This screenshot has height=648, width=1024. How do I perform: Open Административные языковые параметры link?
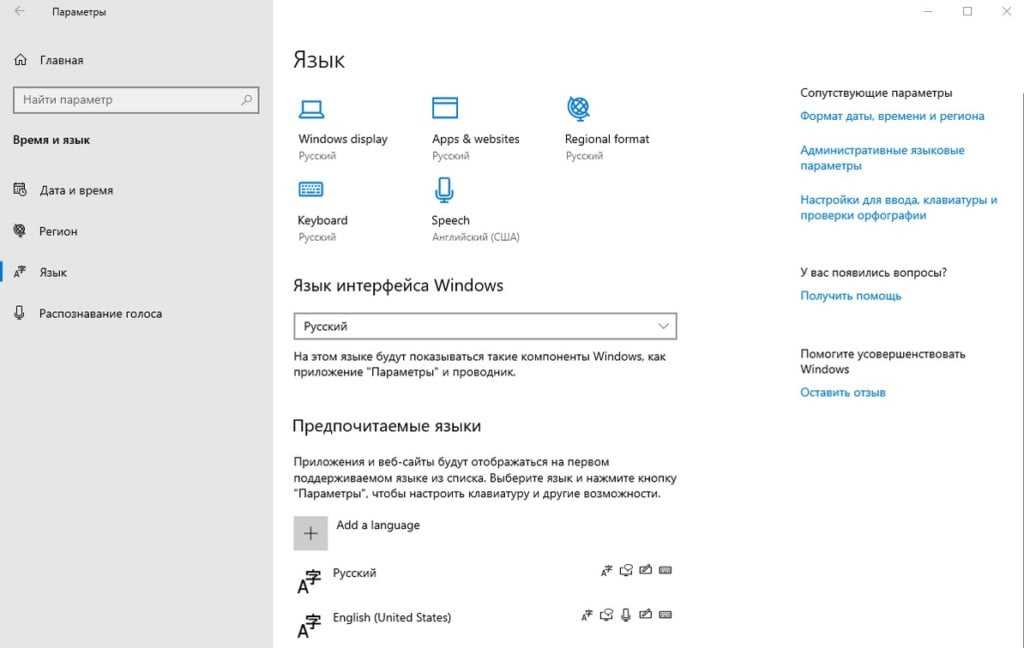[x=882, y=158]
